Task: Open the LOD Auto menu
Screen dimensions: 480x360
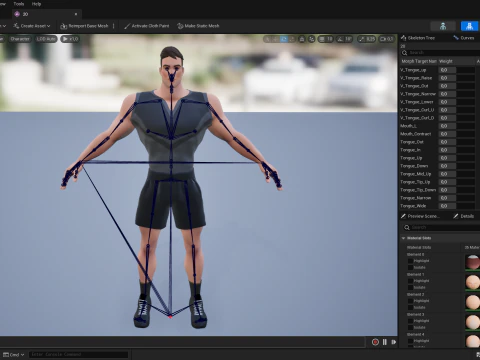Action: 46,39
